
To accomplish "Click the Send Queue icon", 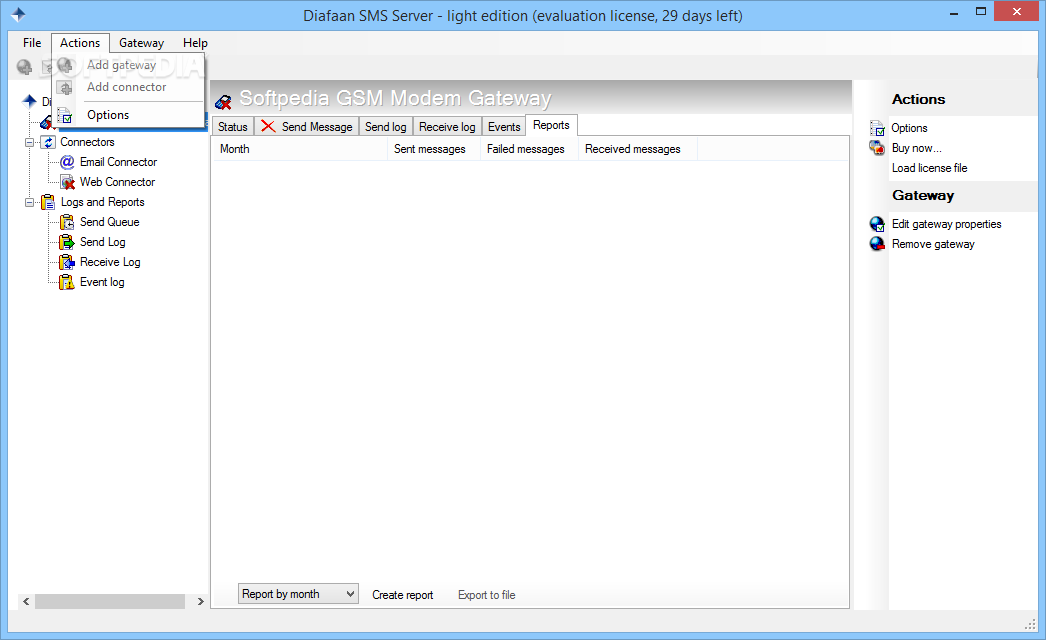I will click(x=67, y=222).
